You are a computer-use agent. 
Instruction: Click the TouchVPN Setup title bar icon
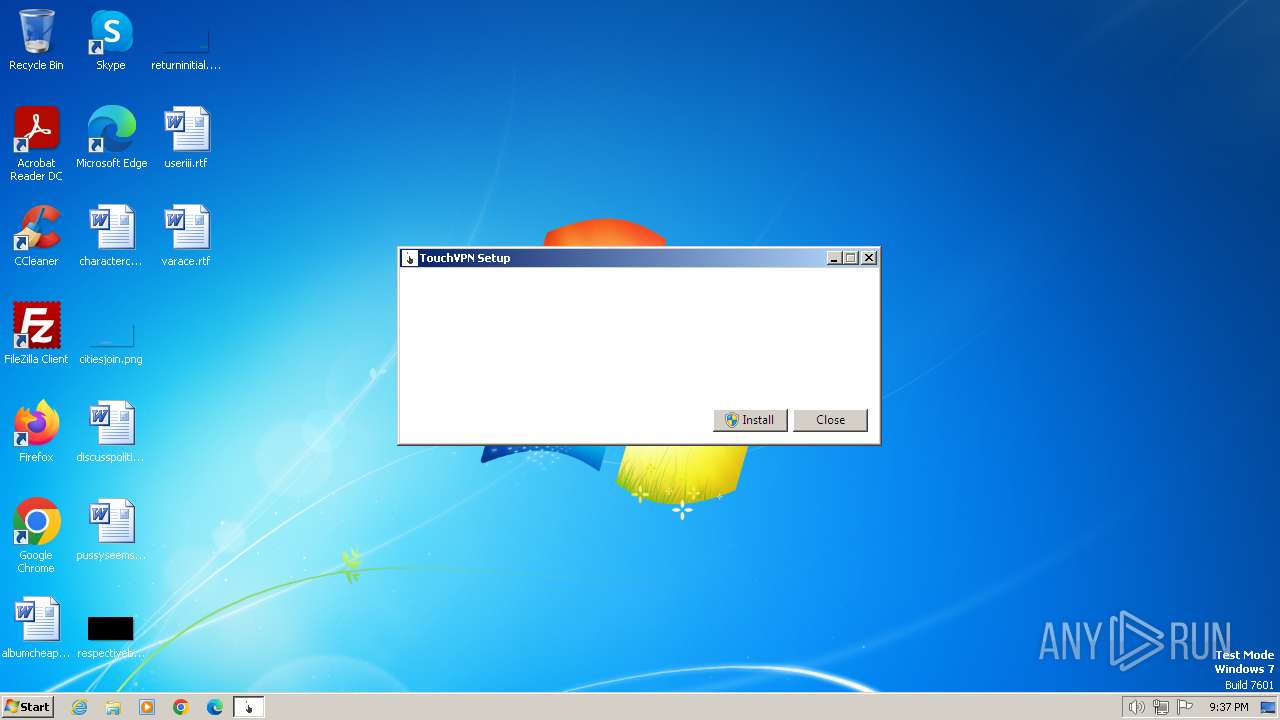(409, 258)
